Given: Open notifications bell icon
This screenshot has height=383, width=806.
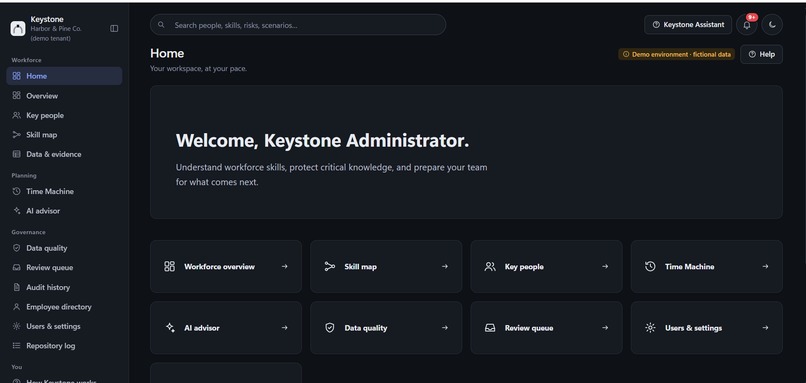Looking at the screenshot, I should tap(747, 25).
